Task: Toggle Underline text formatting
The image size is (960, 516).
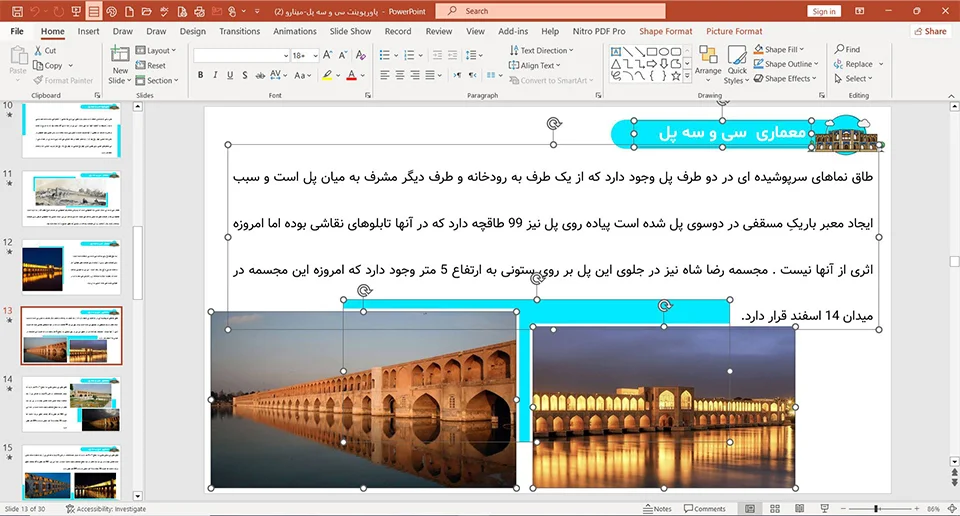Action: pyautogui.click(x=230, y=75)
